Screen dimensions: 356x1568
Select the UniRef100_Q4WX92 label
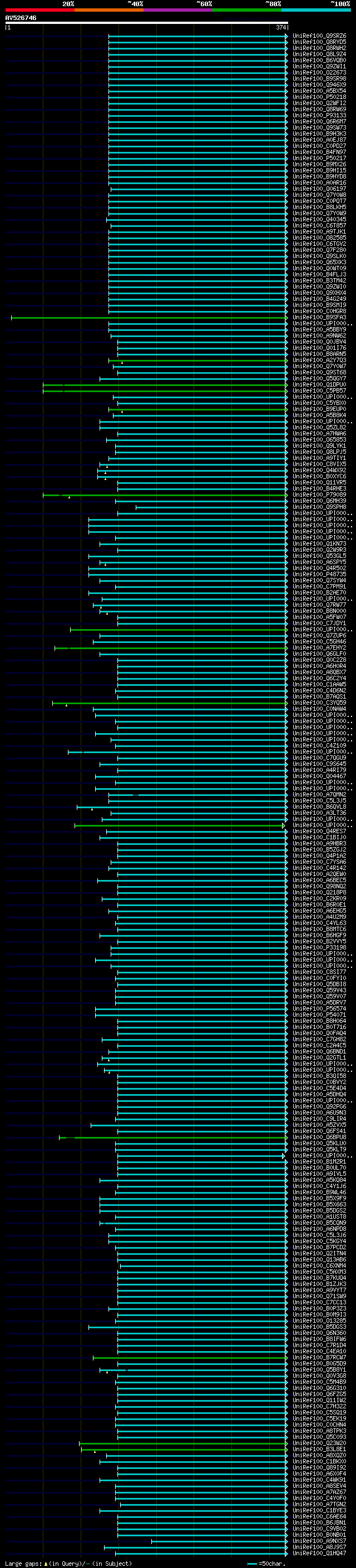319,471
